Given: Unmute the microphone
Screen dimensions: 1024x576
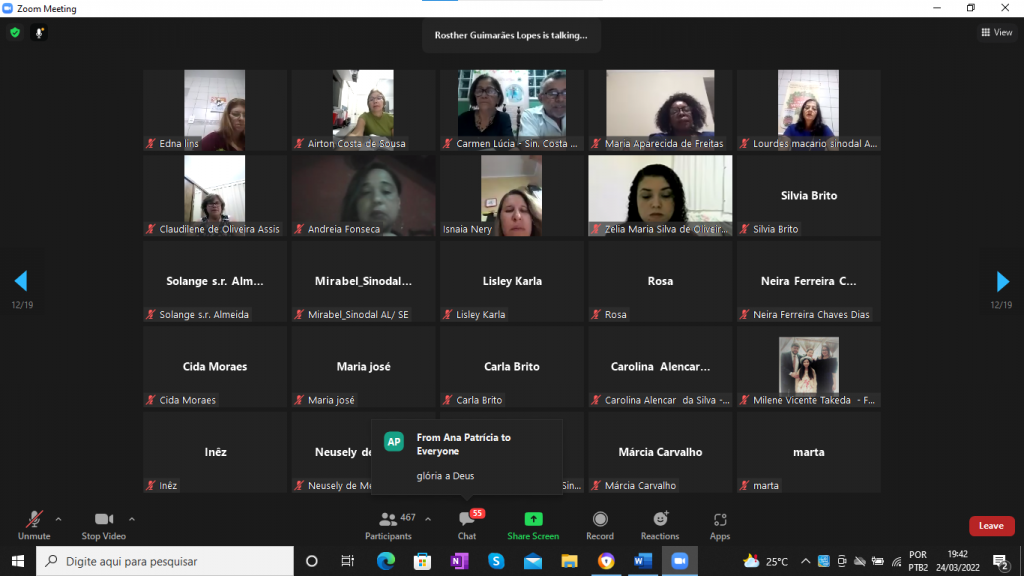Looking at the screenshot, I should coord(33,524).
